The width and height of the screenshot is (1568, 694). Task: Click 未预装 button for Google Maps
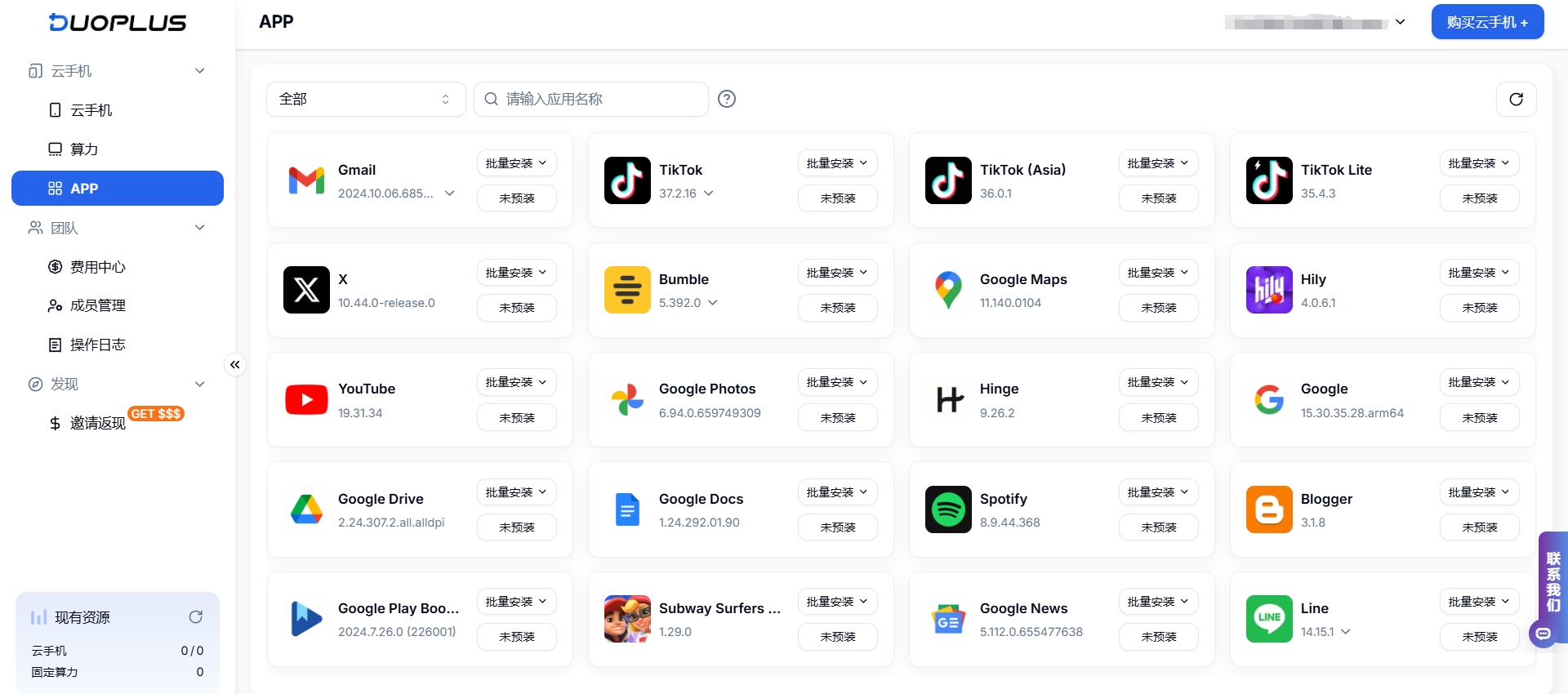click(x=1158, y=308)
